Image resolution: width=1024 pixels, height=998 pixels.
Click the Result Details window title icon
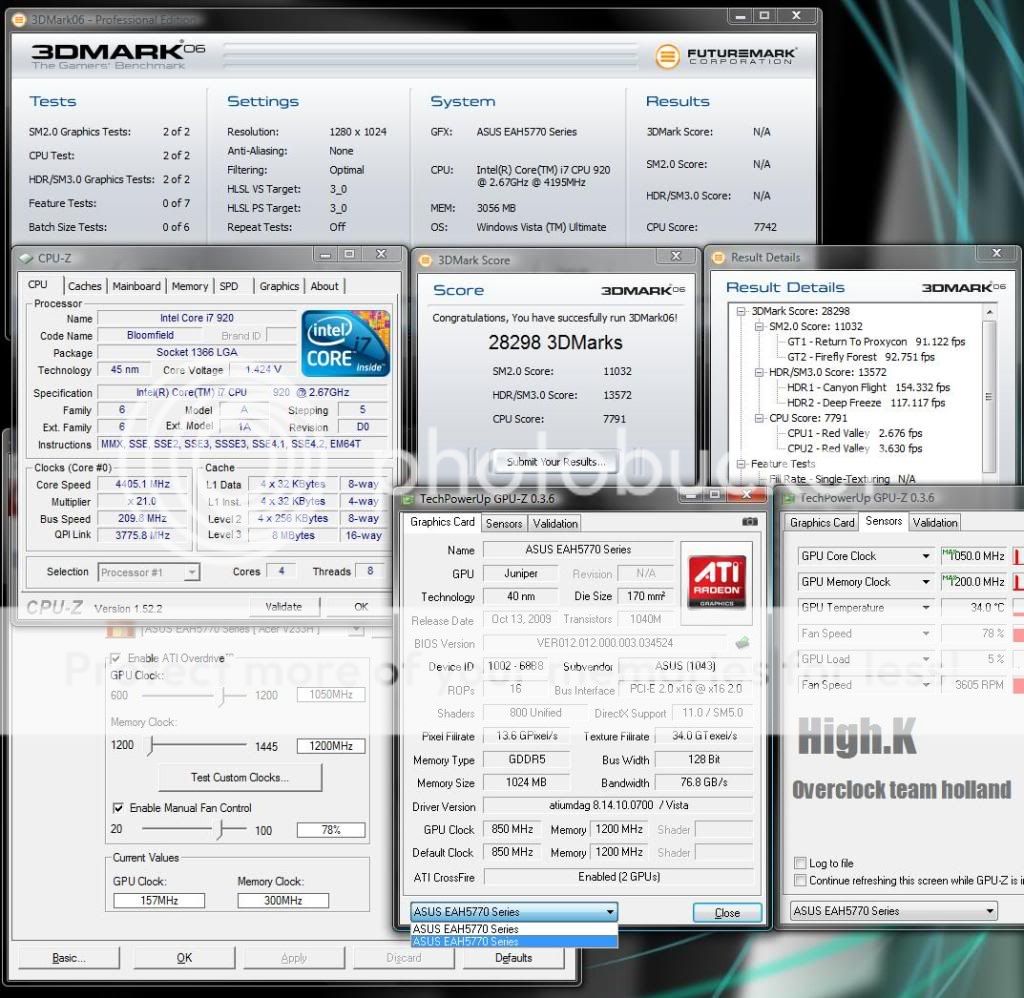pos(718,257)
